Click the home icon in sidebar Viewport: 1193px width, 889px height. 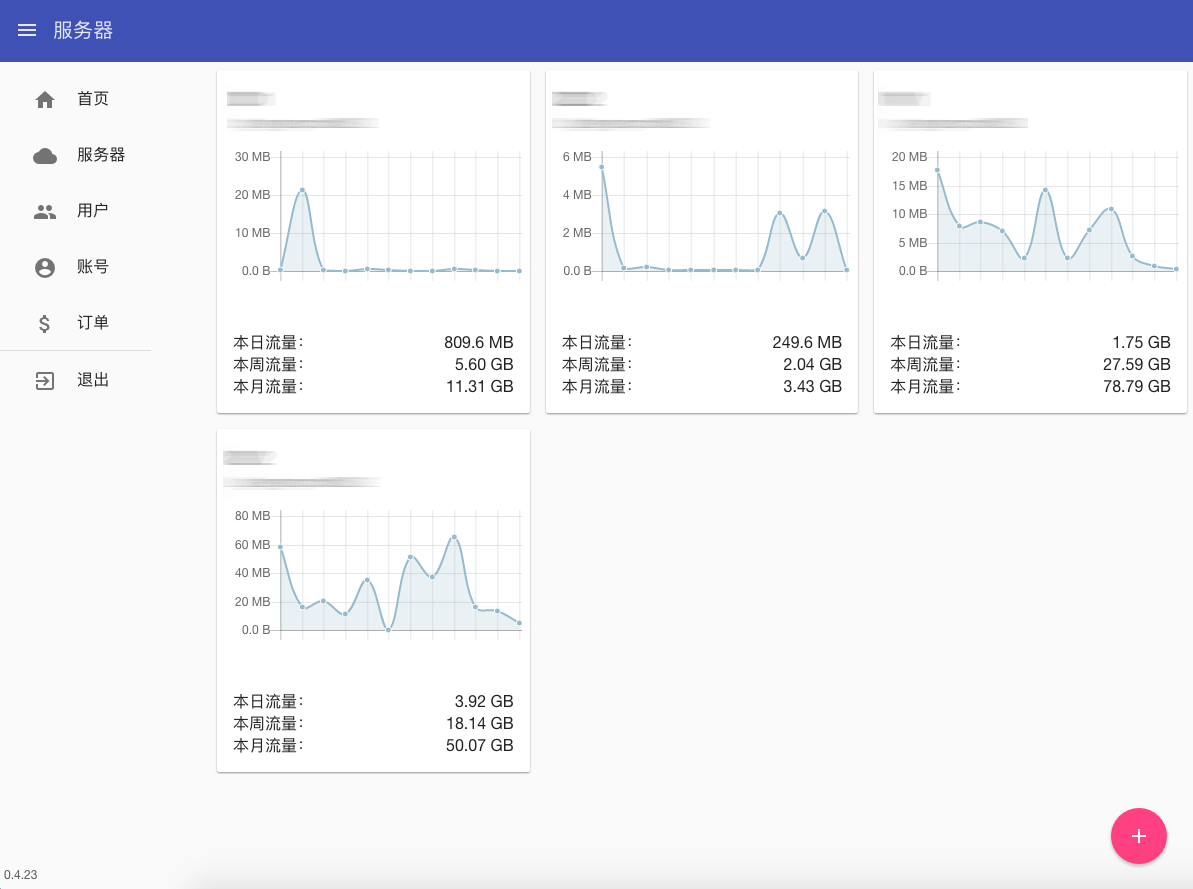(x=45, y=100)
